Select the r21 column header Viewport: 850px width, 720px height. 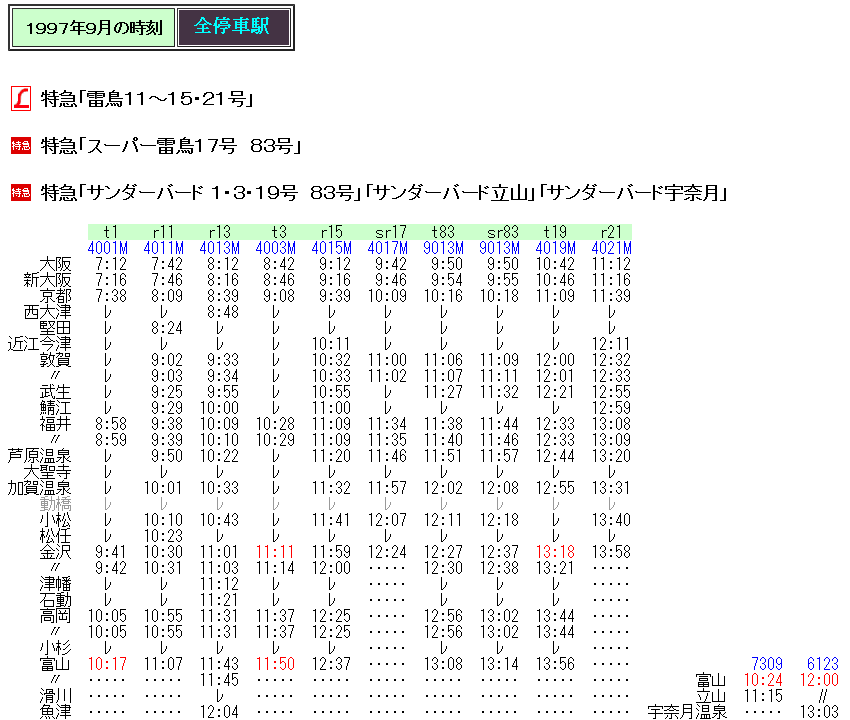pyautogui.click(x=611, y=232)
